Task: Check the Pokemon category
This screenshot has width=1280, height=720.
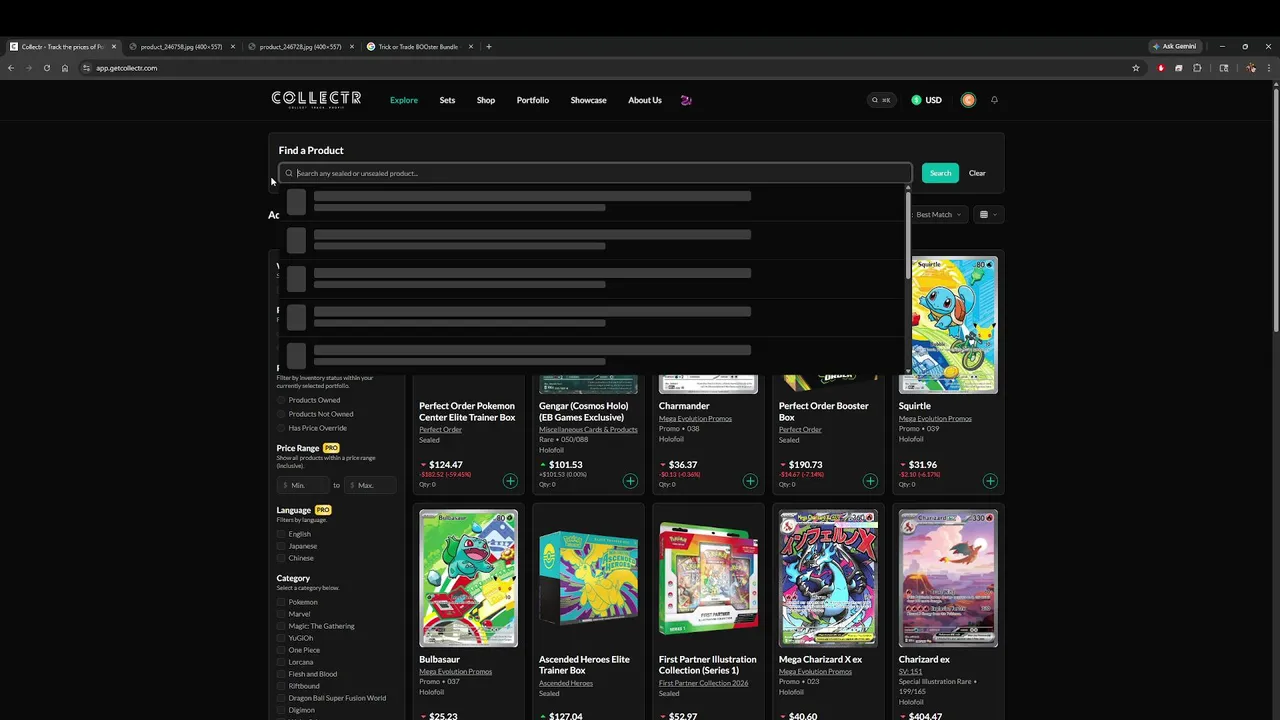Action: (281, 602)
